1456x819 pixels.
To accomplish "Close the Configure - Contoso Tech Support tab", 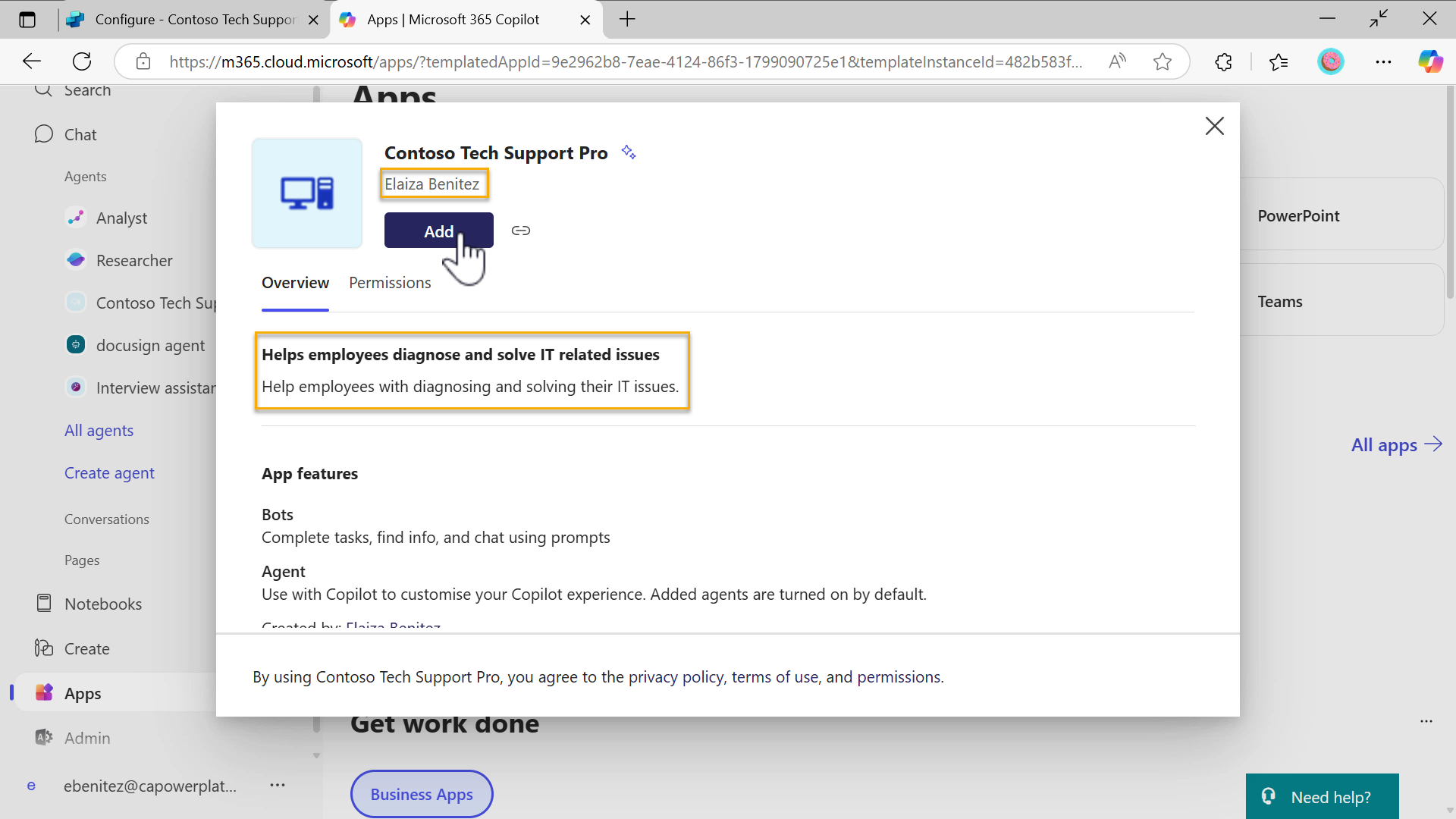I will 313,20.
